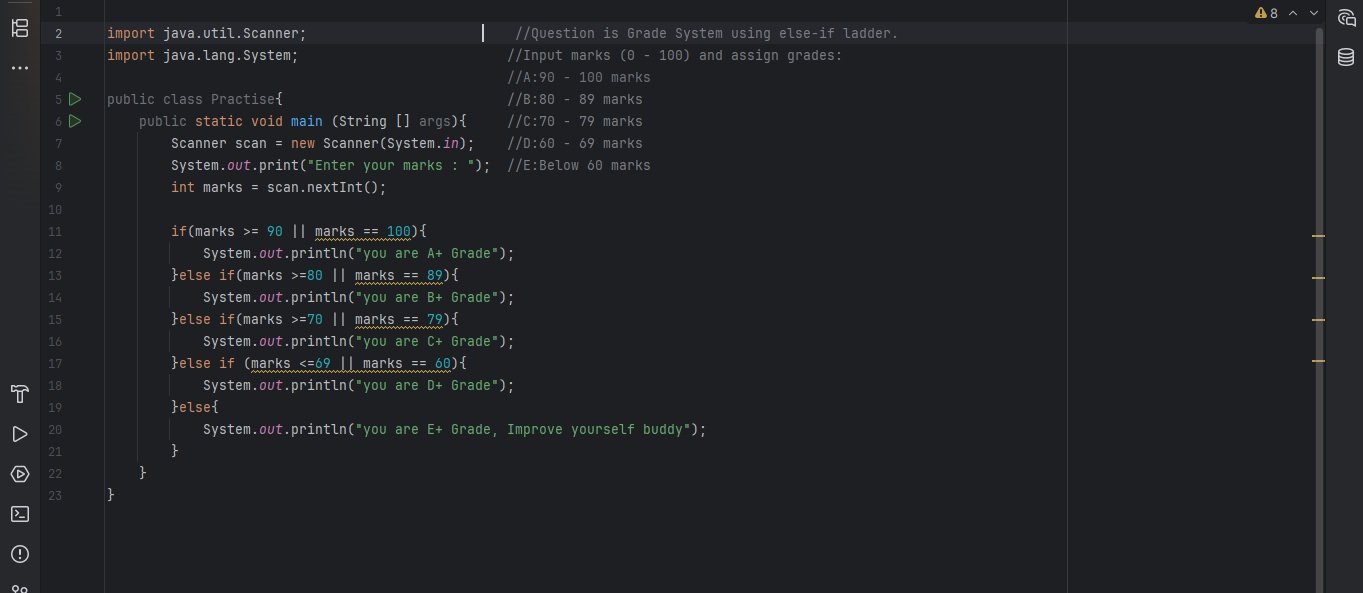Navigate to previous warning with up chevron
Screen dimensions: 1363x593
tap(1292, 13)
